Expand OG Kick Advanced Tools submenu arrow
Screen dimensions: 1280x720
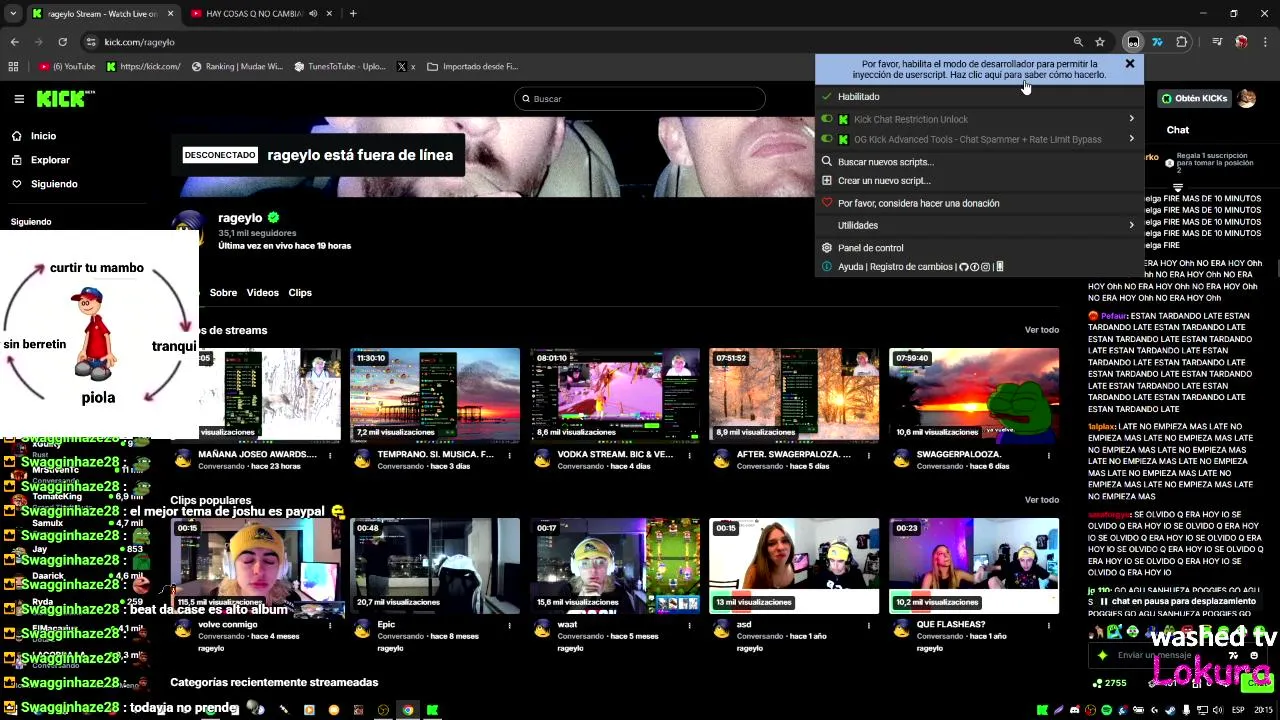point(1131,139)
